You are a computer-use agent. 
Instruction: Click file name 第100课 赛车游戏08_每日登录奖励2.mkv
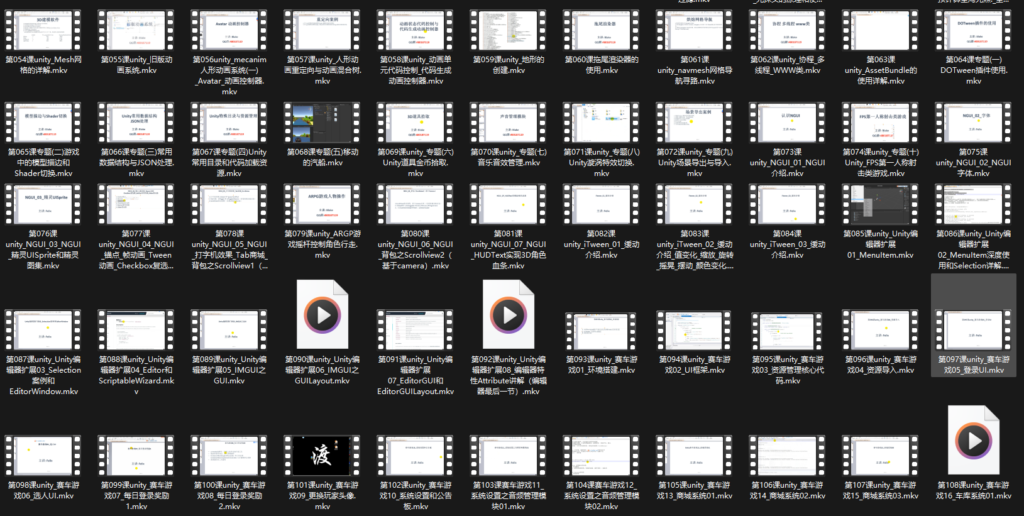[229, 496]
